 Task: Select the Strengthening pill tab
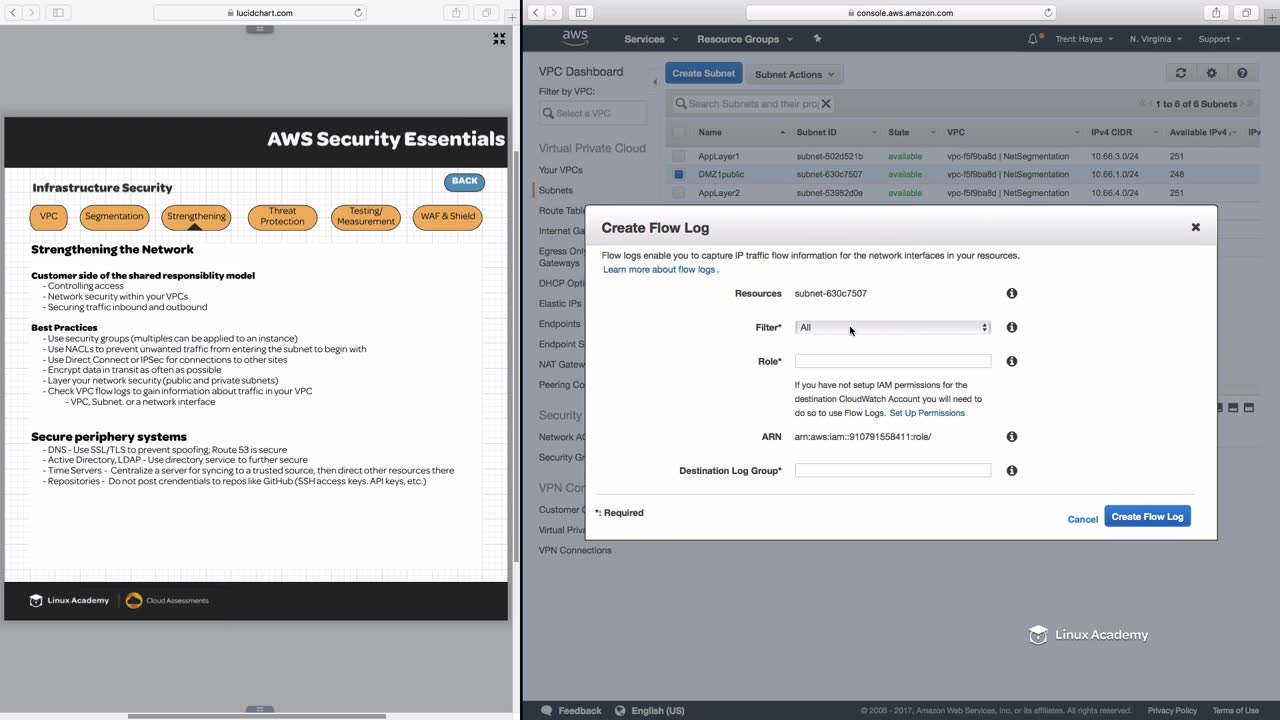196,216
